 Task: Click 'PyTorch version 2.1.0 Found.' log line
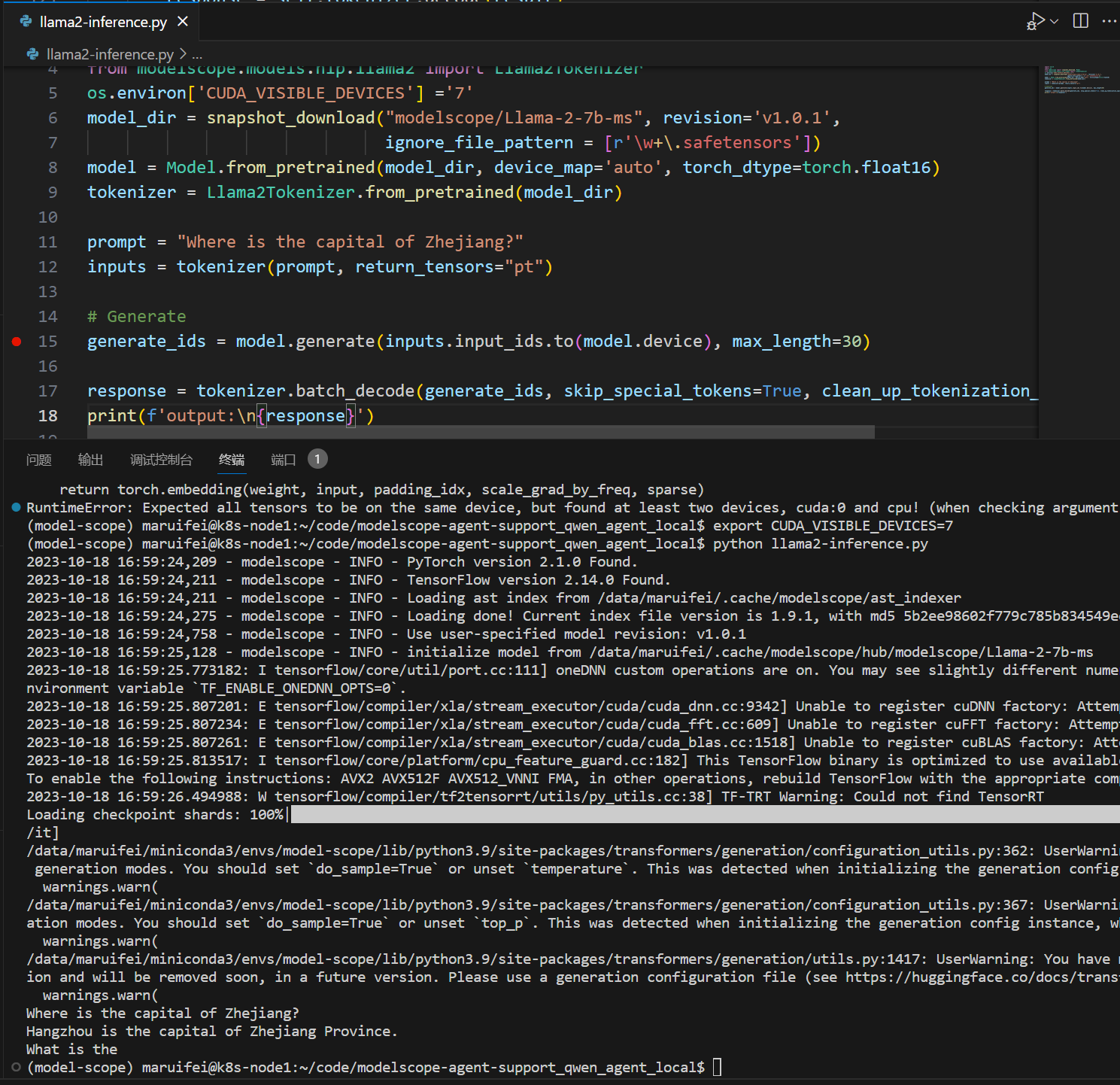click(x=522, y=561)
